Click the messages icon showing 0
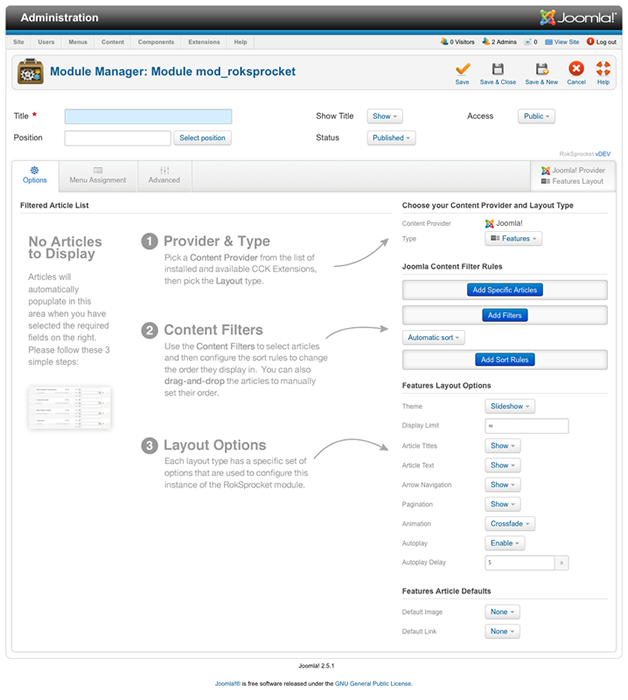Image resolution: width=628 pixels, height=700 pixels. pos(528,42)
